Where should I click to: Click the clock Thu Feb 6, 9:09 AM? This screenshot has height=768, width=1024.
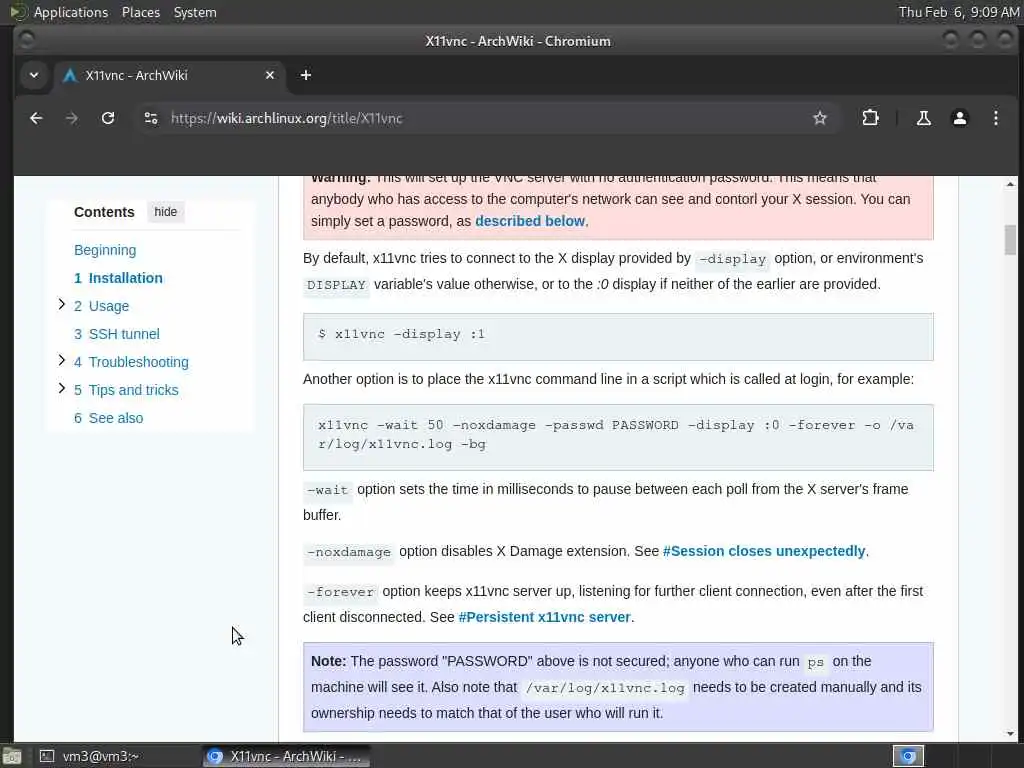[x=959, y=12]
